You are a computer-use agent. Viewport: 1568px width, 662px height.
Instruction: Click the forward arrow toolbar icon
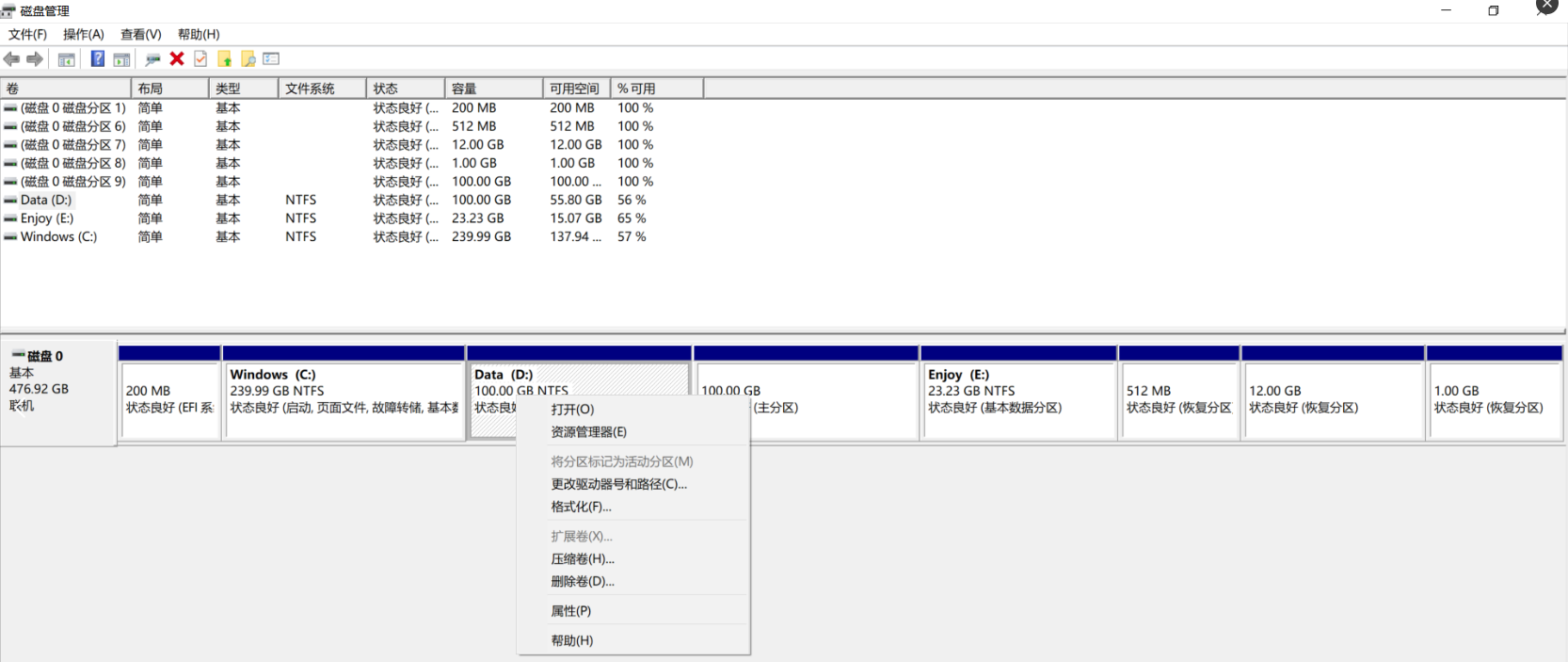point(35,59)
